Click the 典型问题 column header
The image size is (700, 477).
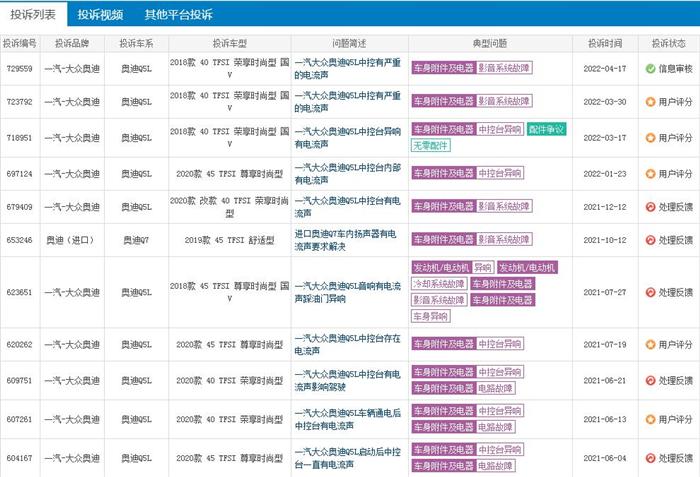490,44
